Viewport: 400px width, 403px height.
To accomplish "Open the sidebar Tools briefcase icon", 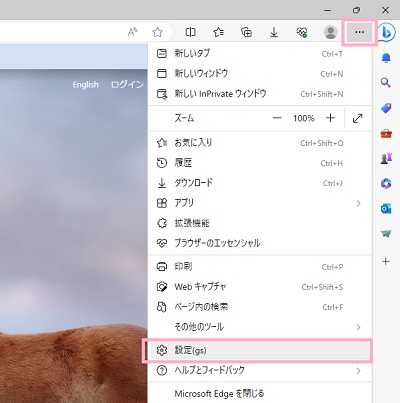I will point(386,134).
